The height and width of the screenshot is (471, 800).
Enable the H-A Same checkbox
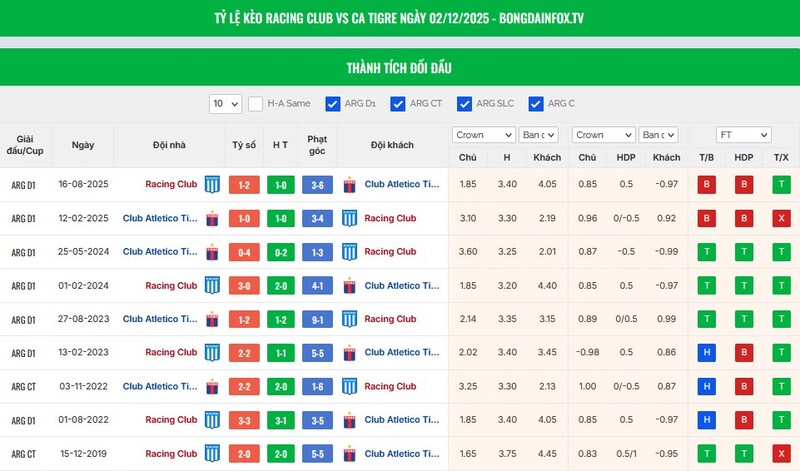coord(256,103)
